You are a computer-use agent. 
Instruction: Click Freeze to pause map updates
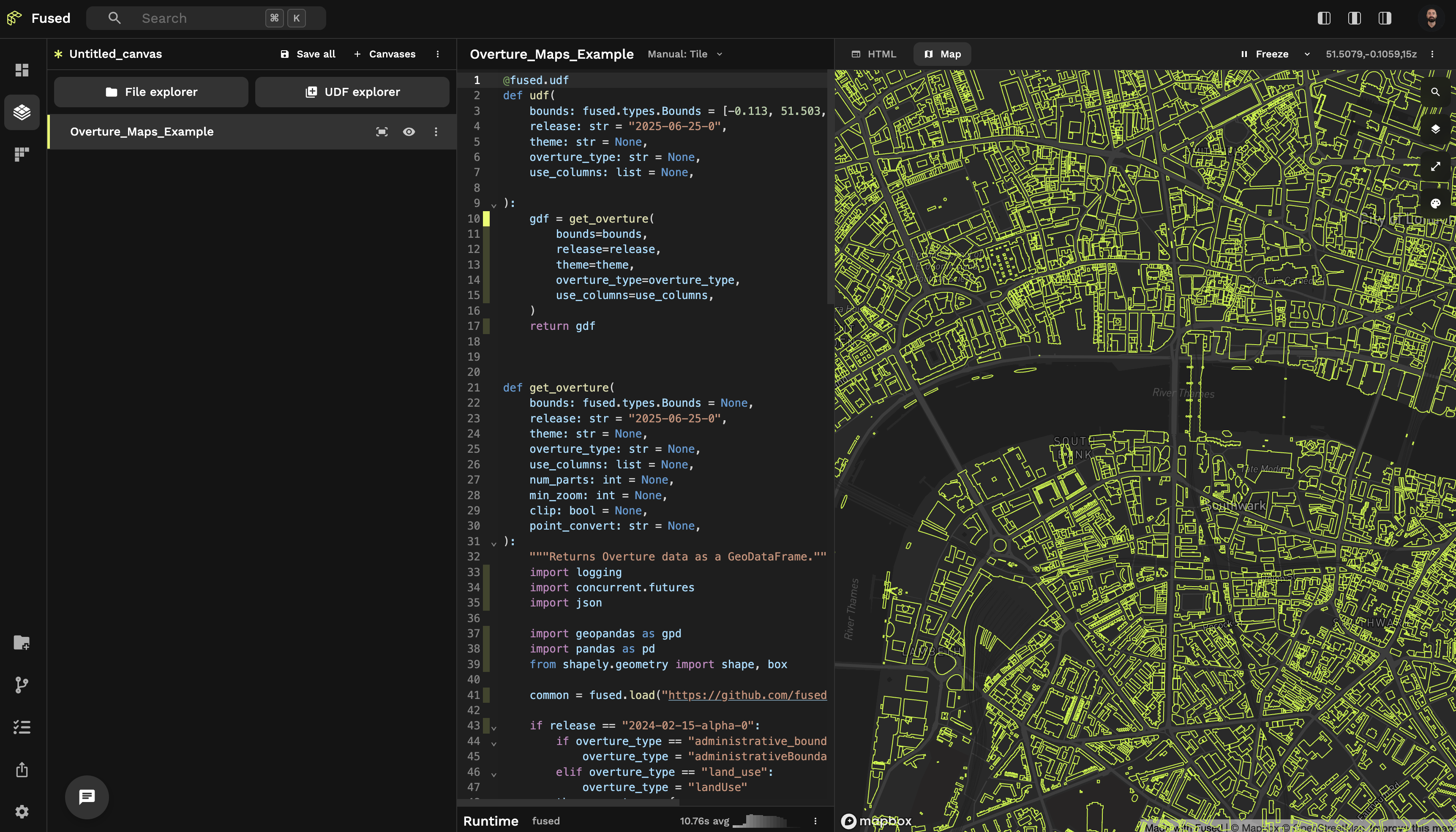pyautogui.click(x=1267, y=54)
